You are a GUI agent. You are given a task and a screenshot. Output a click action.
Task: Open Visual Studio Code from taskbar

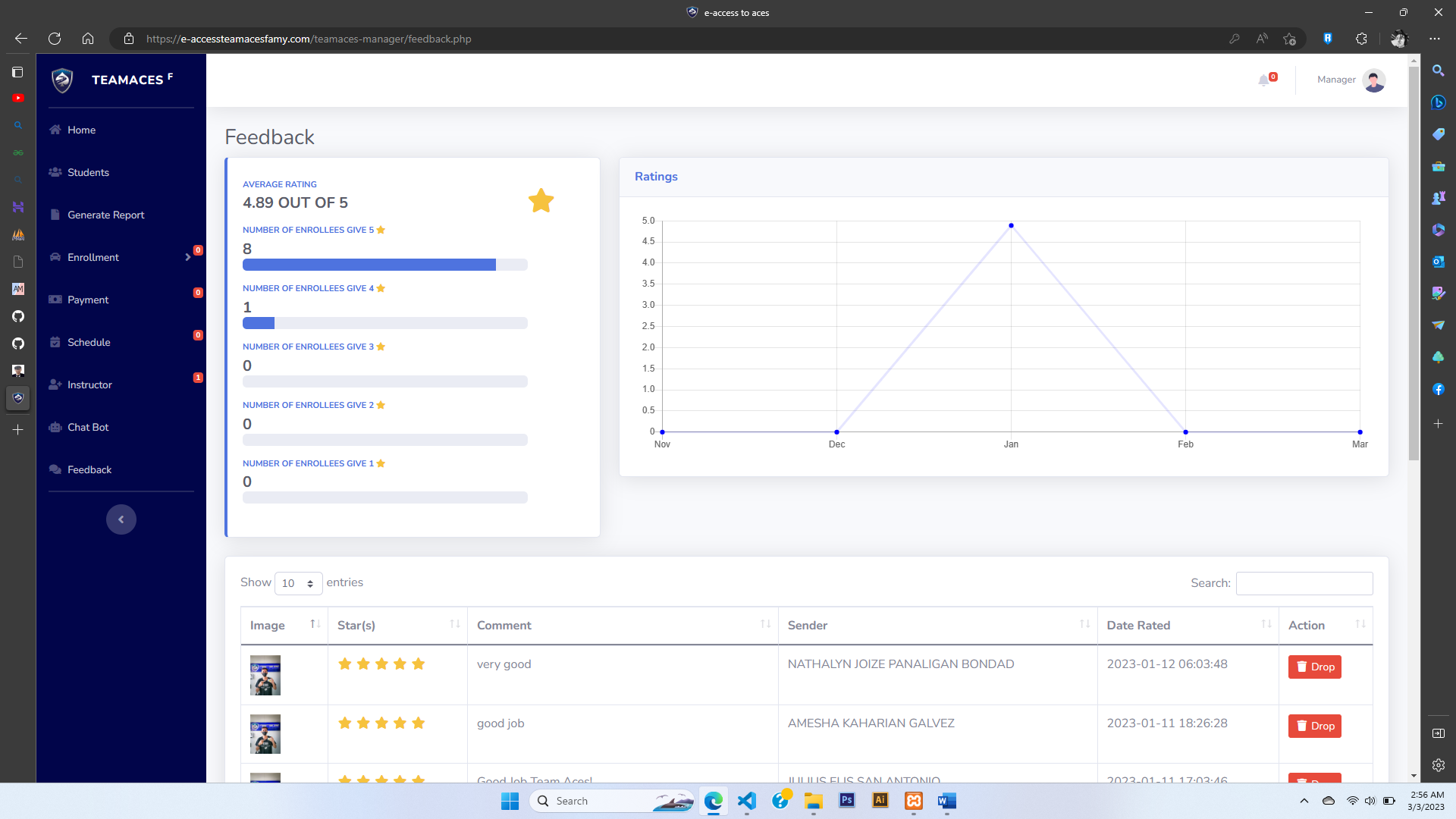[747, 801]
